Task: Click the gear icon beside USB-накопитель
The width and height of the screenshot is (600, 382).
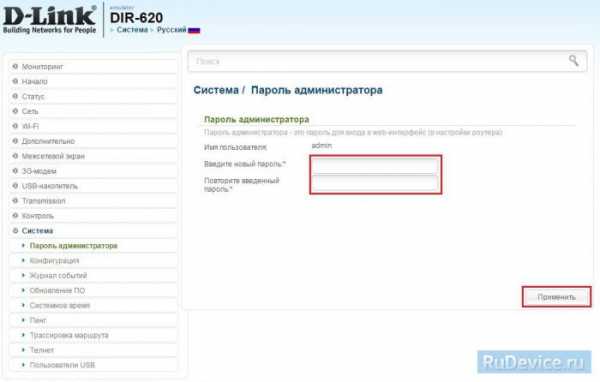Action: (15, 186)
